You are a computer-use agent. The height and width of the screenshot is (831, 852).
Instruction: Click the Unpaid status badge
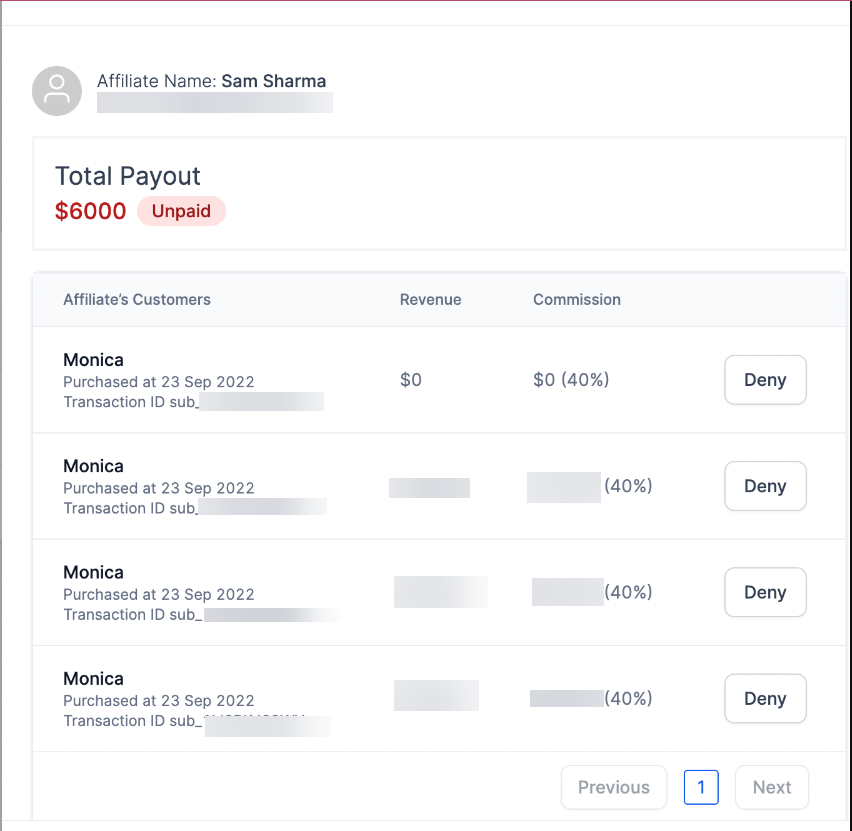click(x=181, y=211)
